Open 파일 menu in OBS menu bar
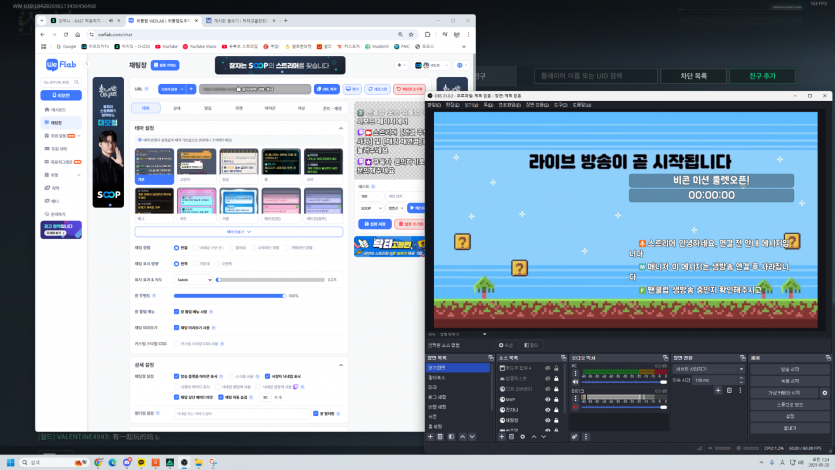This screenshot has height=470, width=835. (434, 105)
